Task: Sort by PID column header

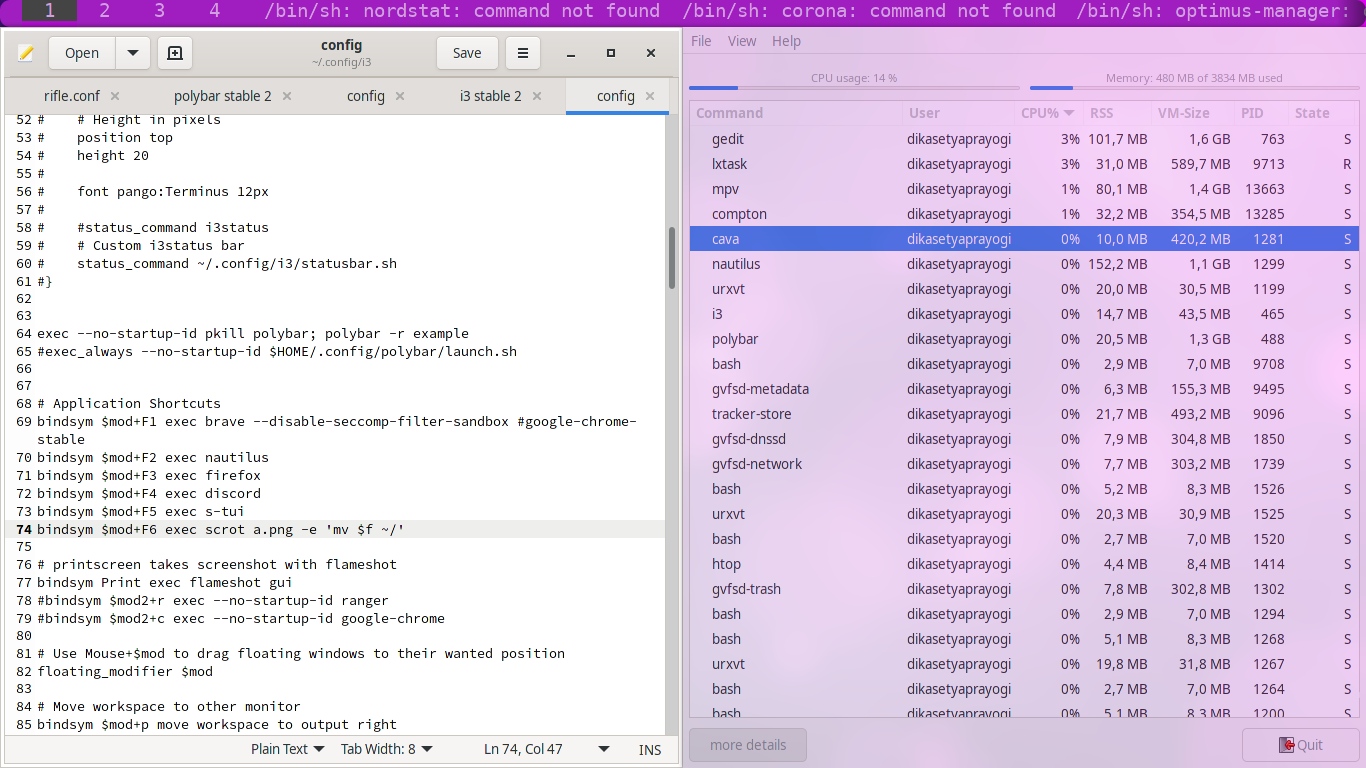Action: (1261, 113)
